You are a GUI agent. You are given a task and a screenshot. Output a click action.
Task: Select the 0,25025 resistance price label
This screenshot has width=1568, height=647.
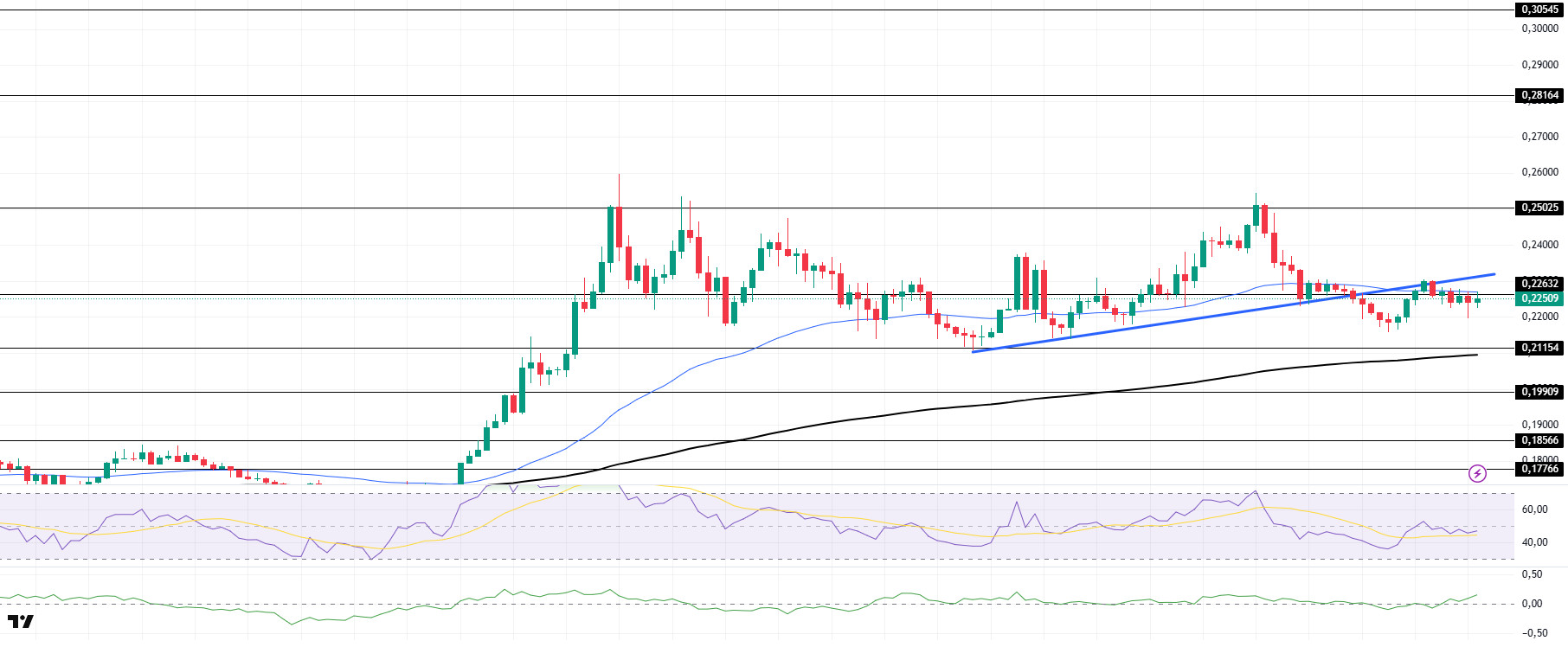[x=1539, y=208]
